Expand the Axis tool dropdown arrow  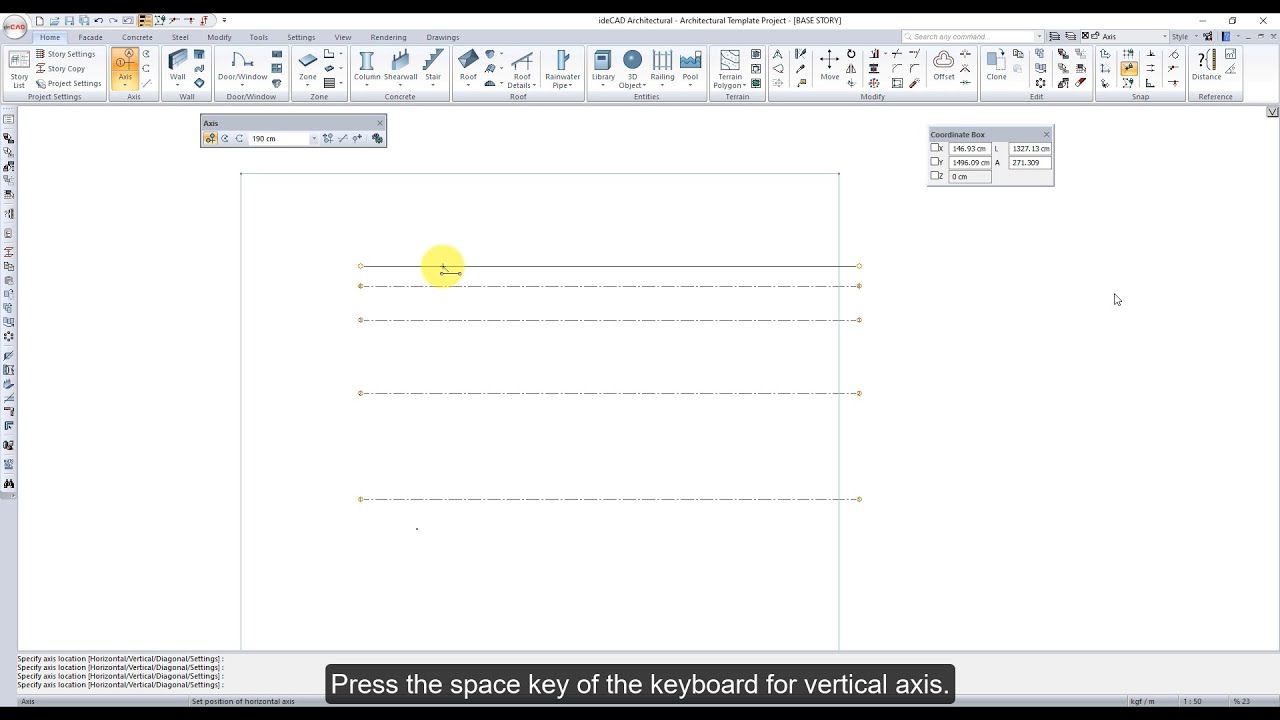coord(125,86)
